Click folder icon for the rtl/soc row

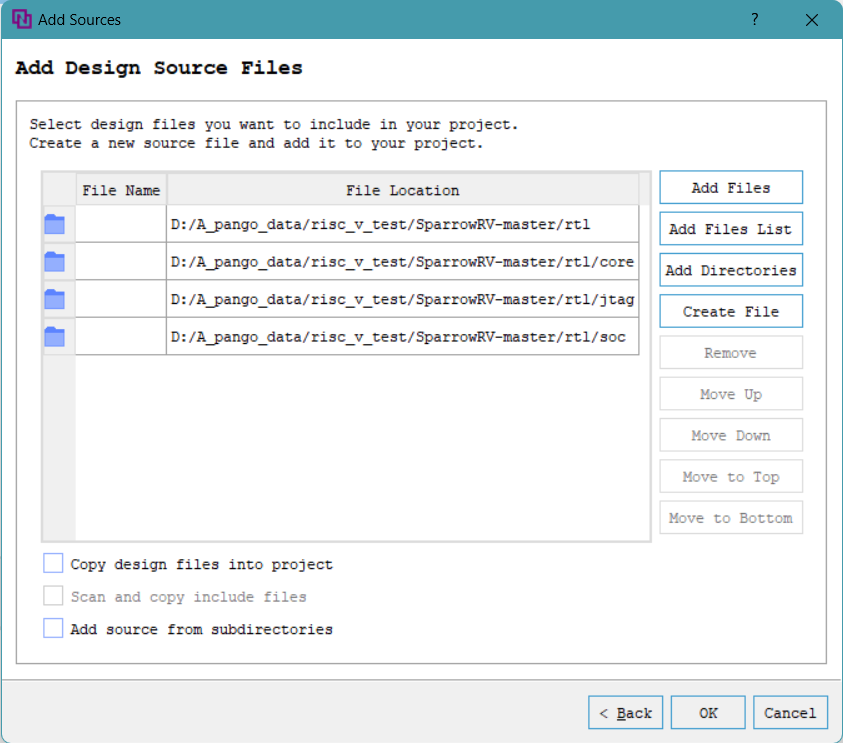[x=54, y=337]
